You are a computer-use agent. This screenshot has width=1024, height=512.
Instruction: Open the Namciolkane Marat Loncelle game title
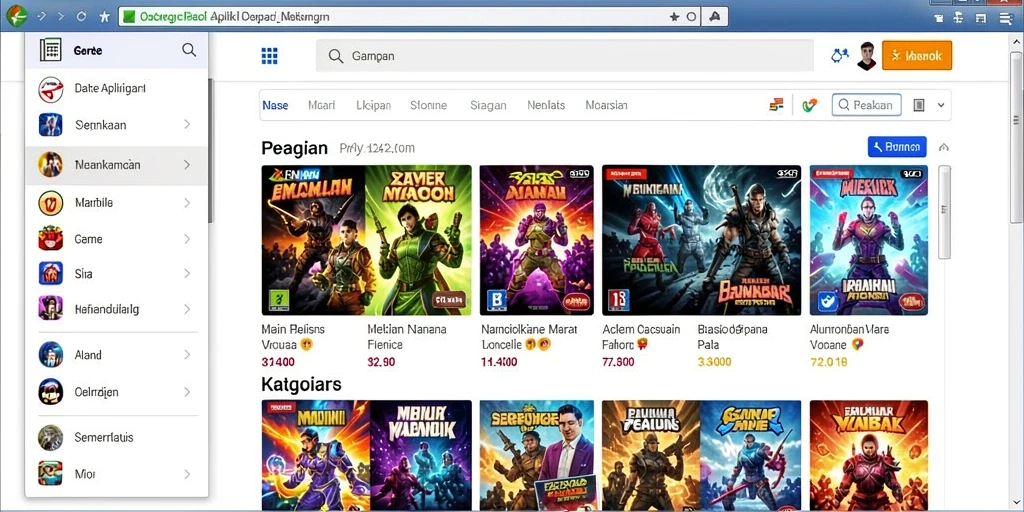click(529, 337)
